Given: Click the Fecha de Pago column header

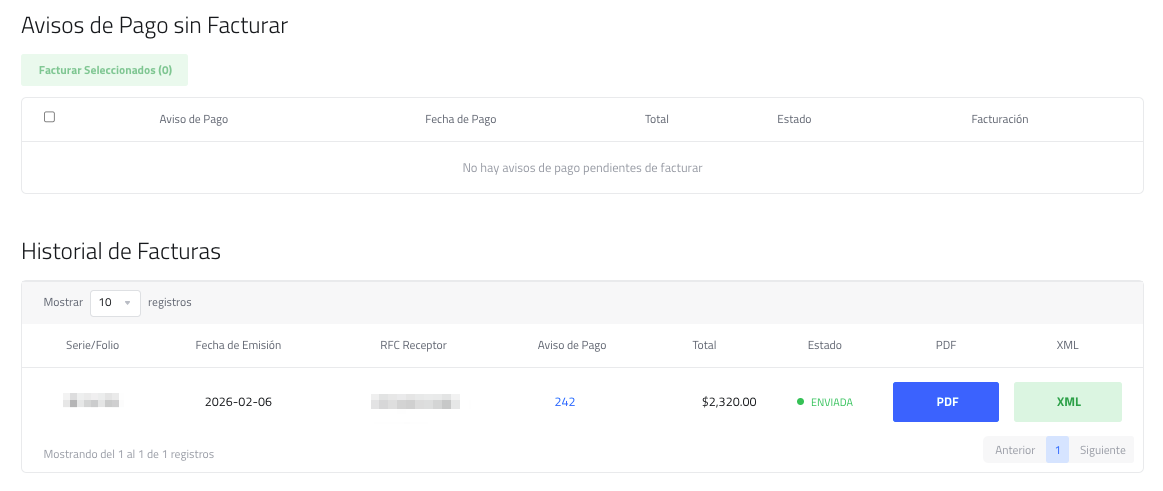Looking at the screenshot, I should 460,119.
